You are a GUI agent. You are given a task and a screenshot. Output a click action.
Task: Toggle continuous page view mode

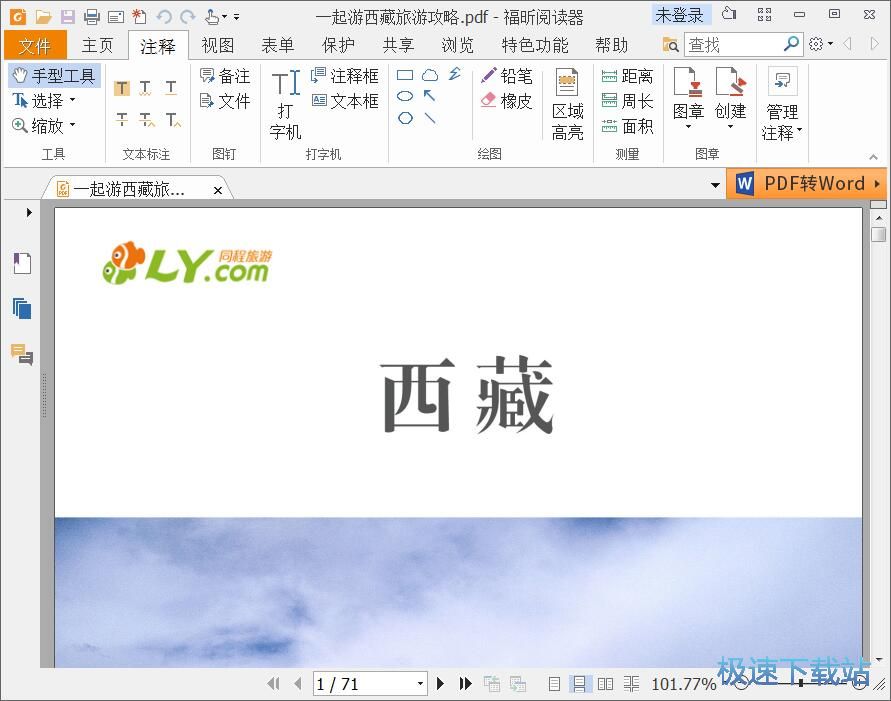tap(581, 684)
